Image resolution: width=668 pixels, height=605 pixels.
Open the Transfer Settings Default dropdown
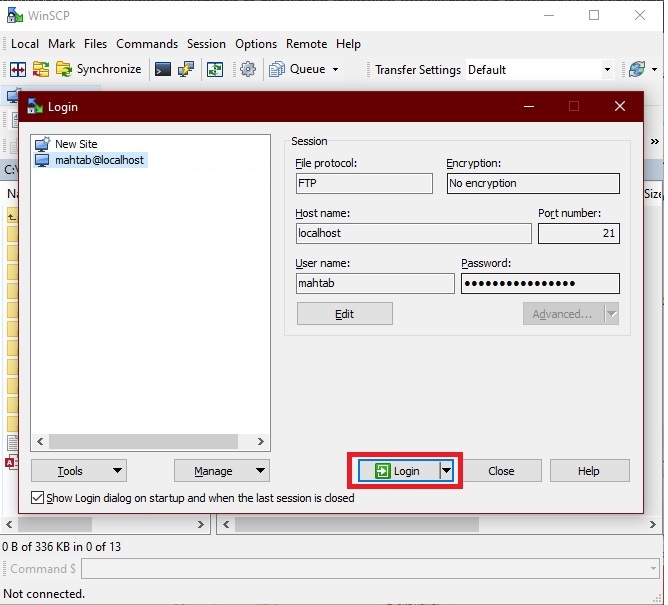tap(539, 69)
